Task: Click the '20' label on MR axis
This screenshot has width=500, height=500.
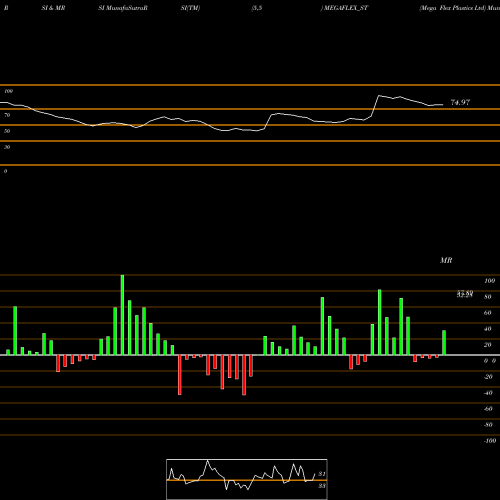Action: point(488,345)
